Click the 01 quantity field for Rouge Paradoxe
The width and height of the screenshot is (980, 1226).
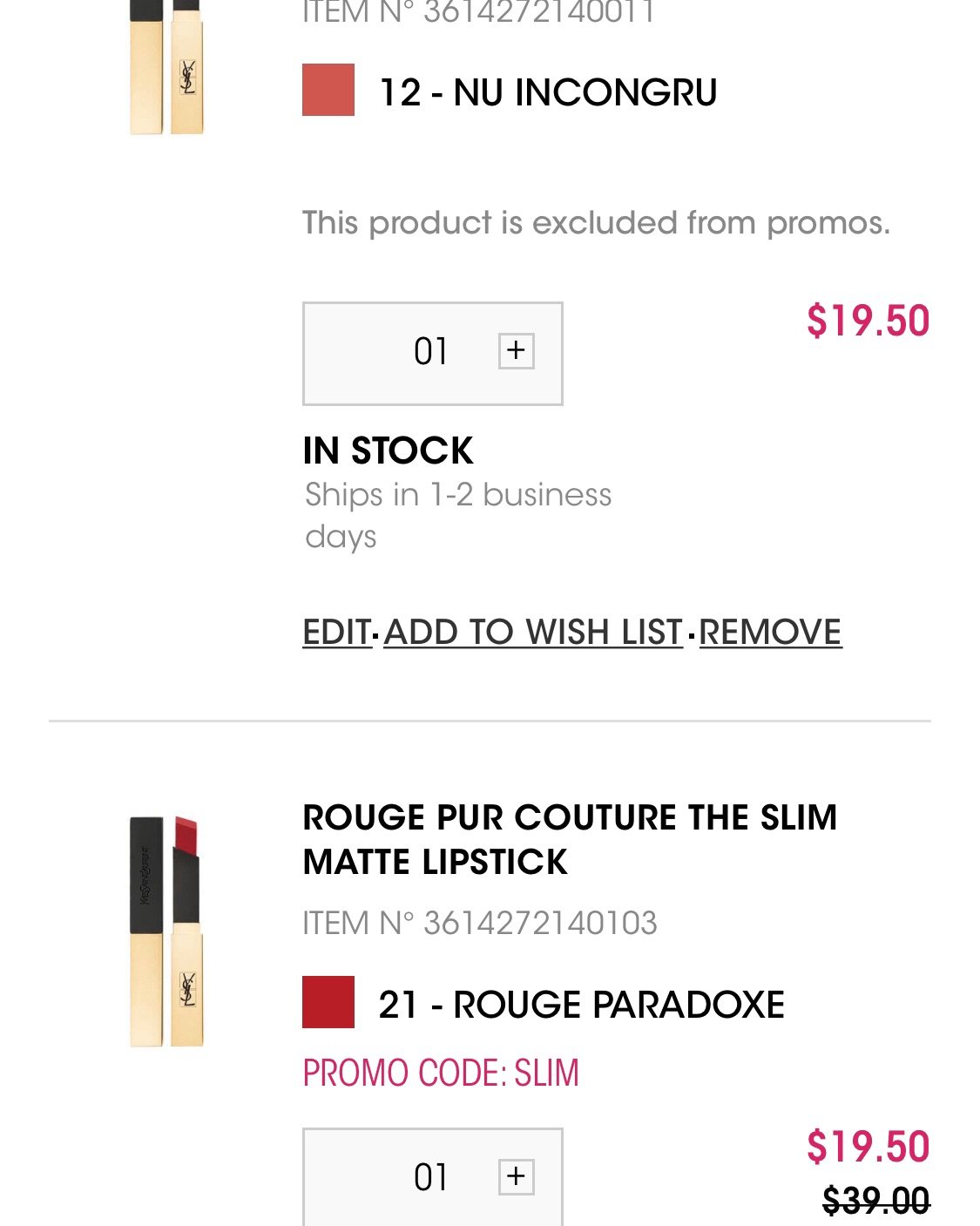[x=430, y=1177]
